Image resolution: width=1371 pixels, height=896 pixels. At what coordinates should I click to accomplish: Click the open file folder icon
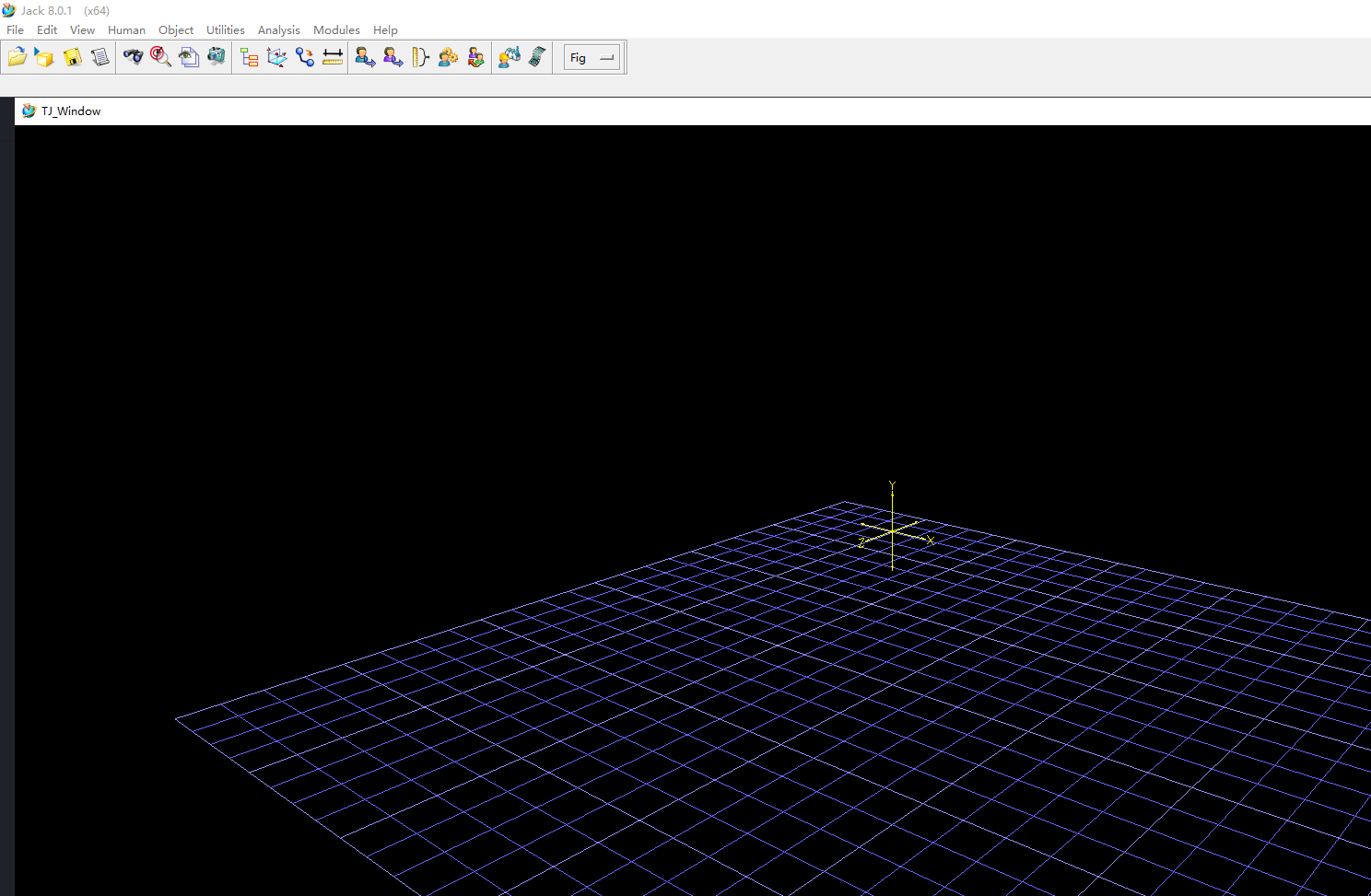[18, 57]
